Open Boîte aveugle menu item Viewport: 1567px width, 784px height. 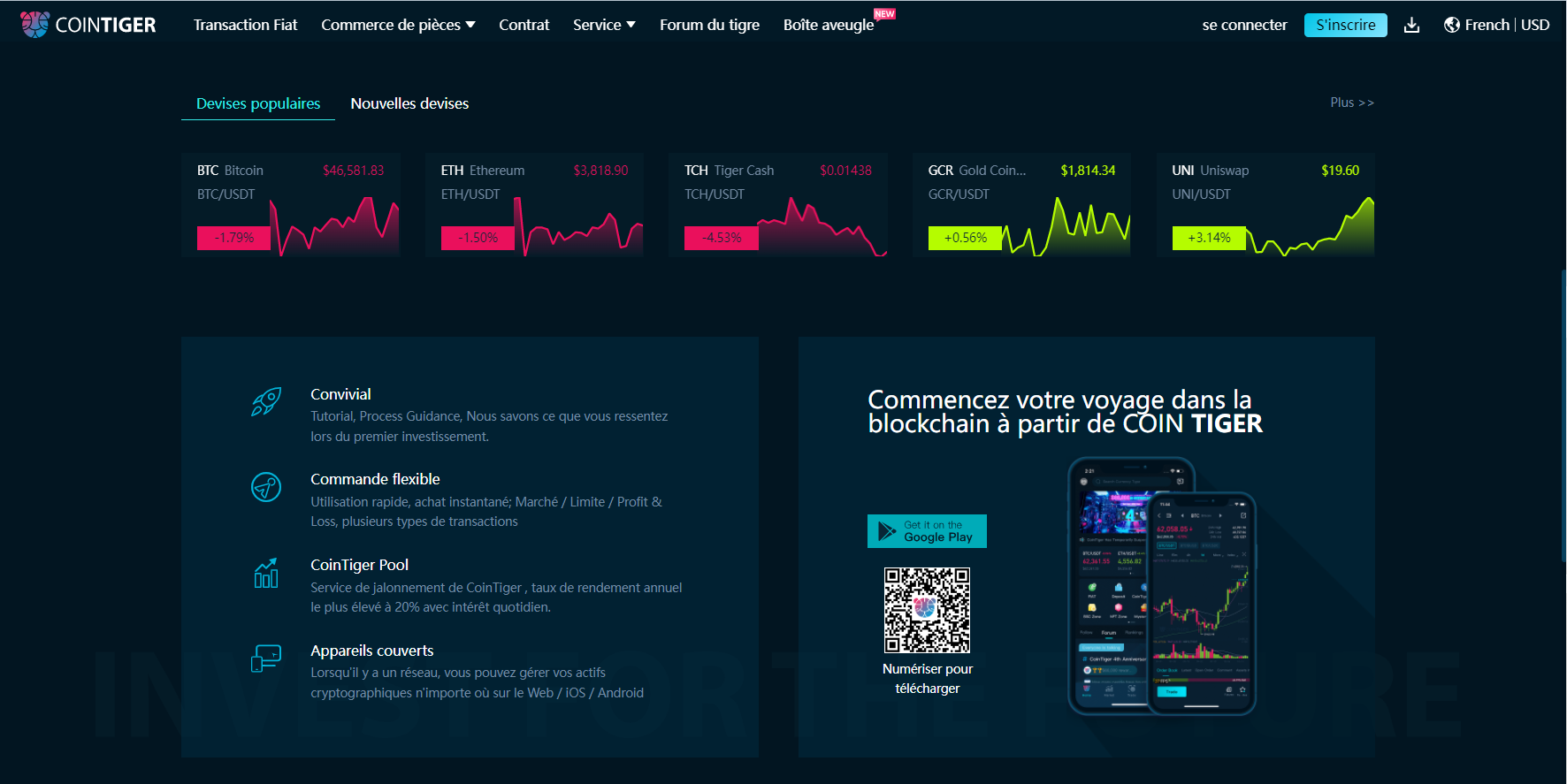point(829,25)
